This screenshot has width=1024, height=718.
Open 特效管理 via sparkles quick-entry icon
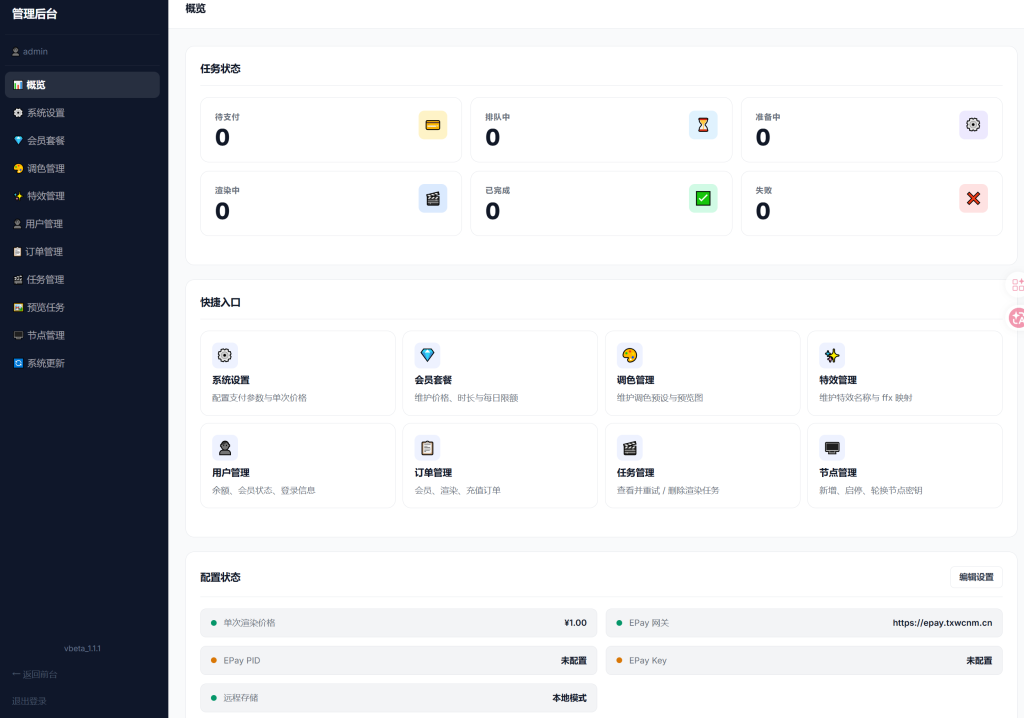(831, 355)
